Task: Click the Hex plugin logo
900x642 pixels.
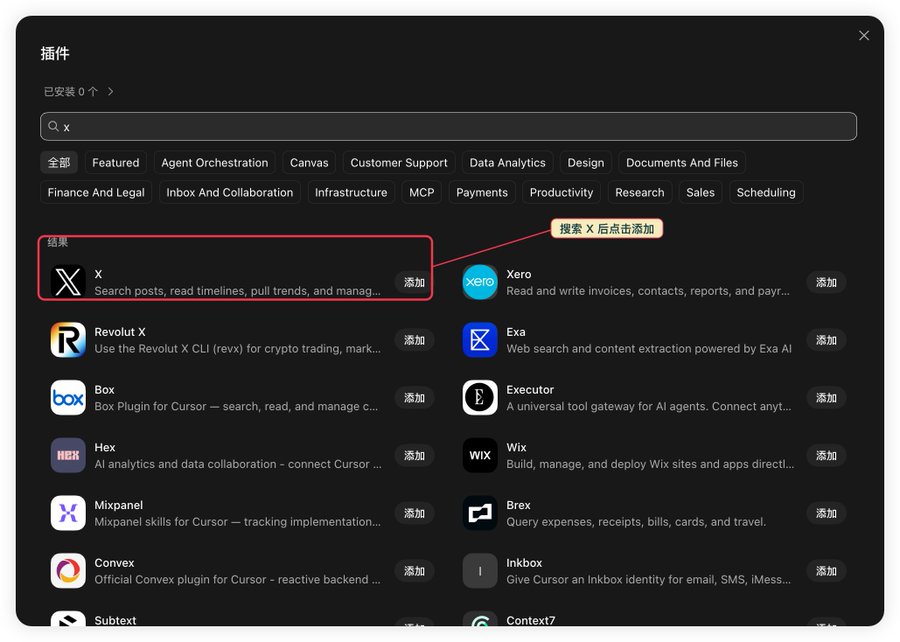Action: click(x=68, y=456)
